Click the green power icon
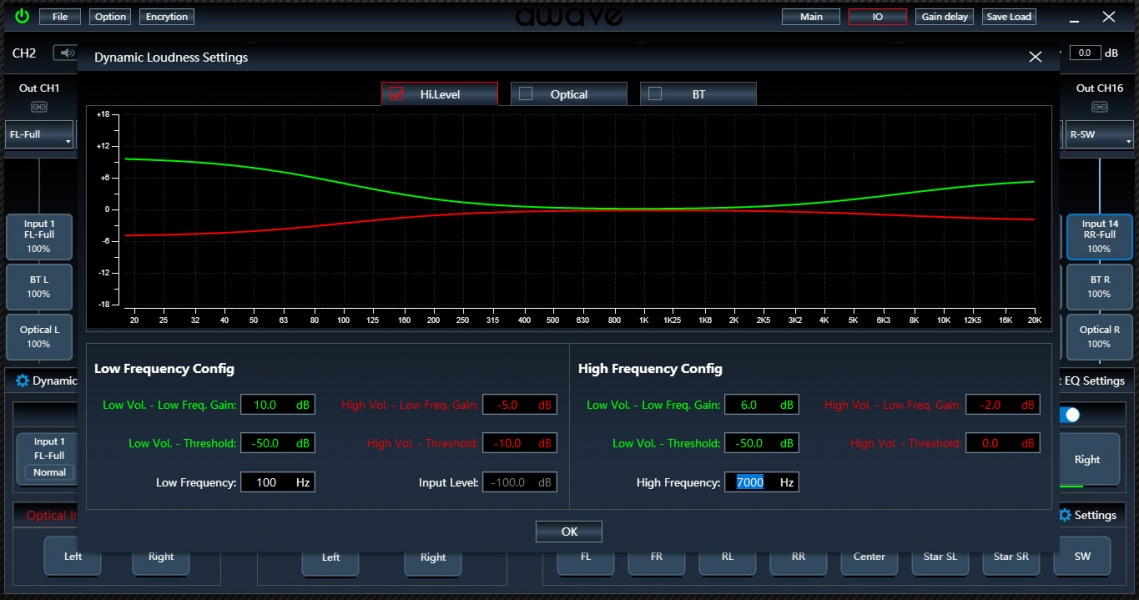 [22, 16]
